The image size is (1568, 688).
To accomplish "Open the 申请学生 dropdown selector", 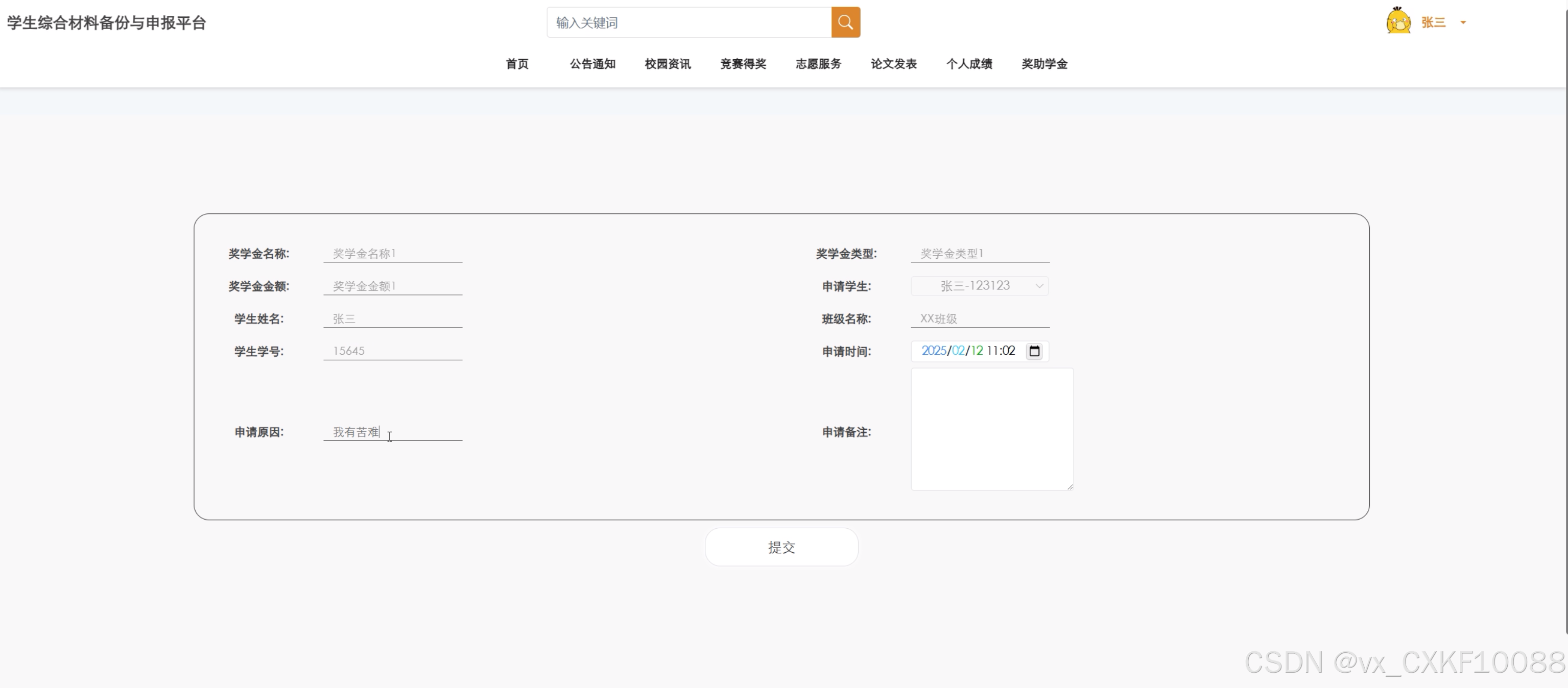I will tap(979, 286).
